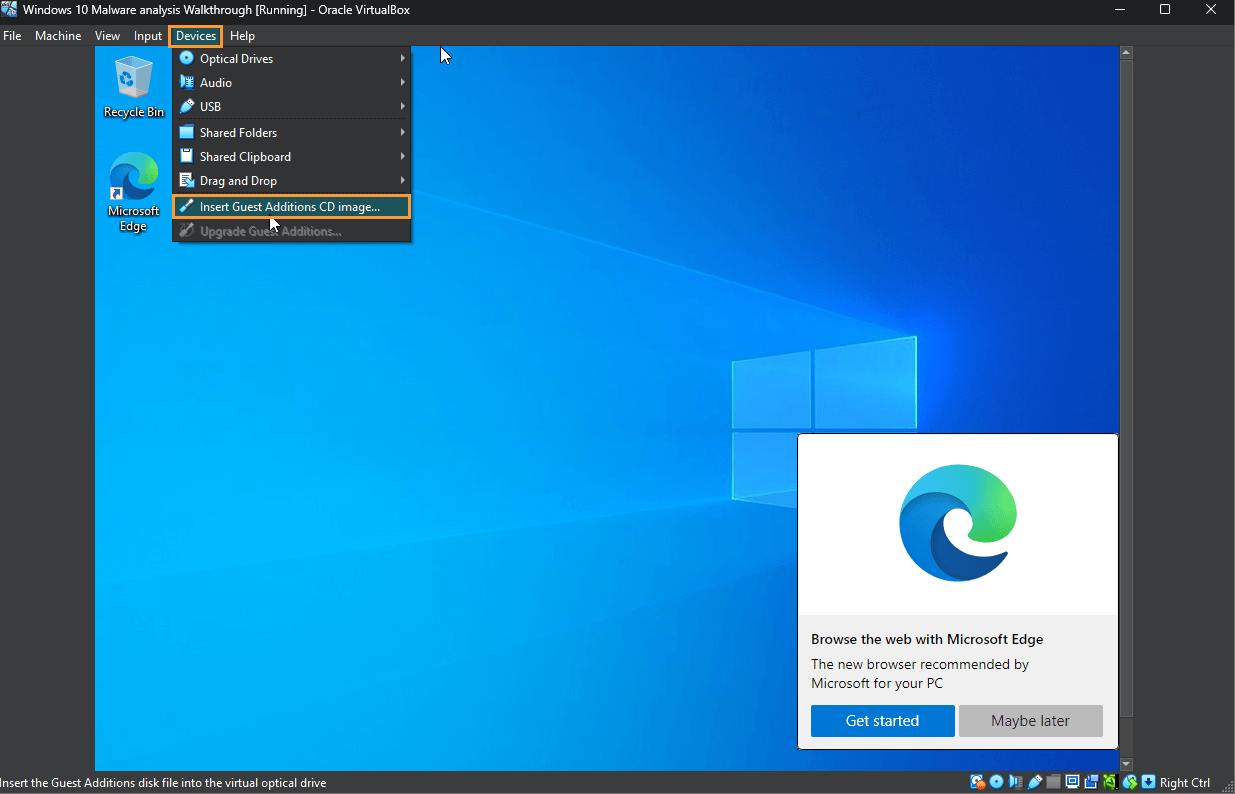The image size is (1235, 794).
Task: Click Get started in Edge popup
Action: 882,720
